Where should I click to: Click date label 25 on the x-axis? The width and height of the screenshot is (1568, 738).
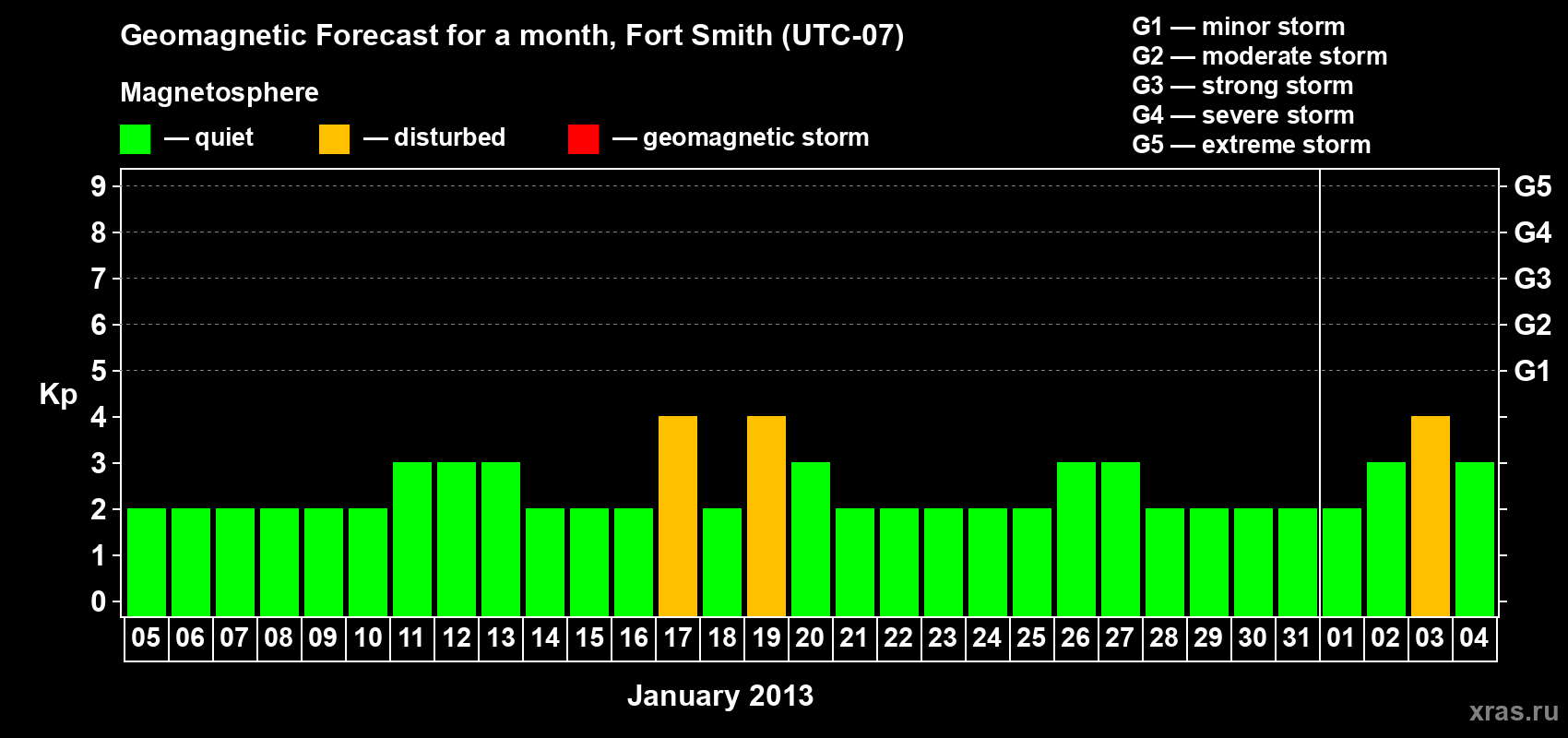1031,637
